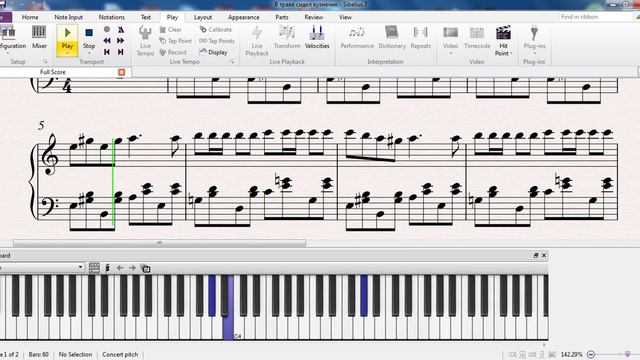
Task: Click the Tap Points option
Action: click(x=217, y=41)
